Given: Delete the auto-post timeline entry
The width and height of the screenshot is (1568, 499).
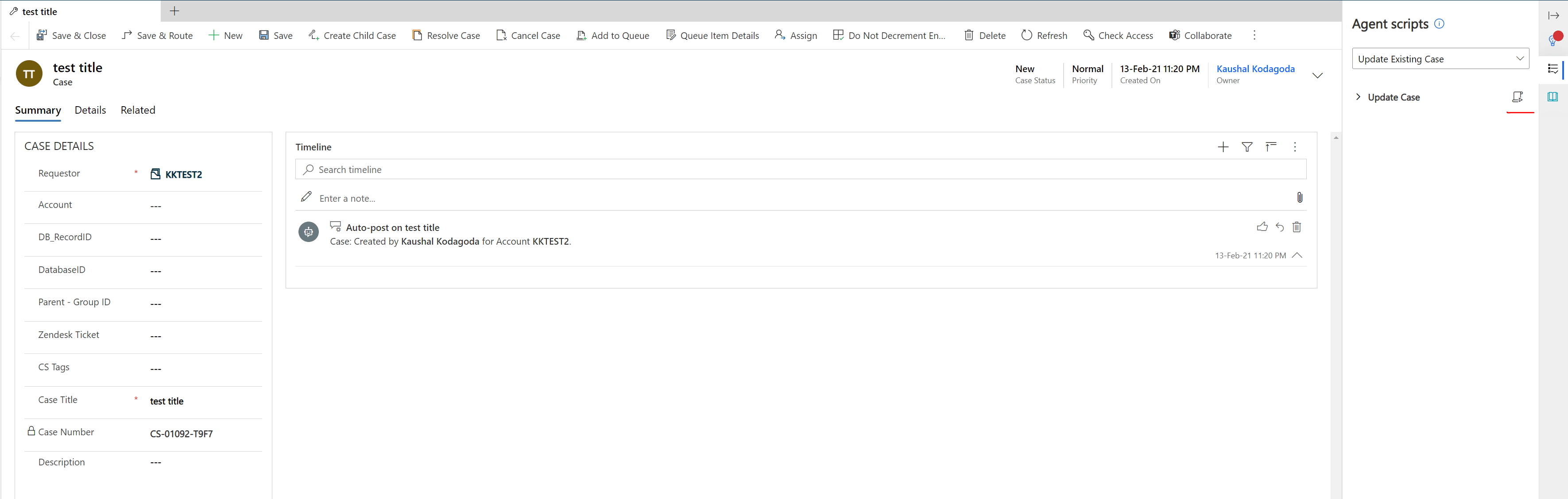Looking at the screenshot, I should tap(1297, 226).
